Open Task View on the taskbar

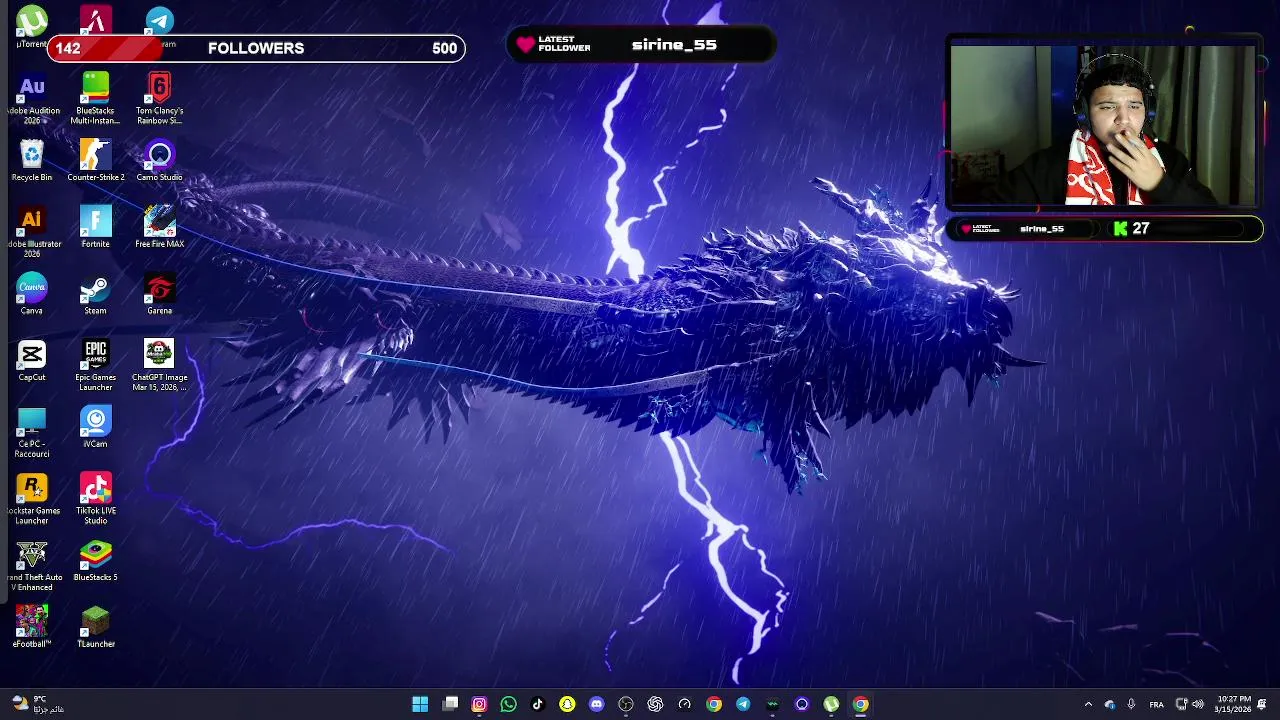point(450,704)
